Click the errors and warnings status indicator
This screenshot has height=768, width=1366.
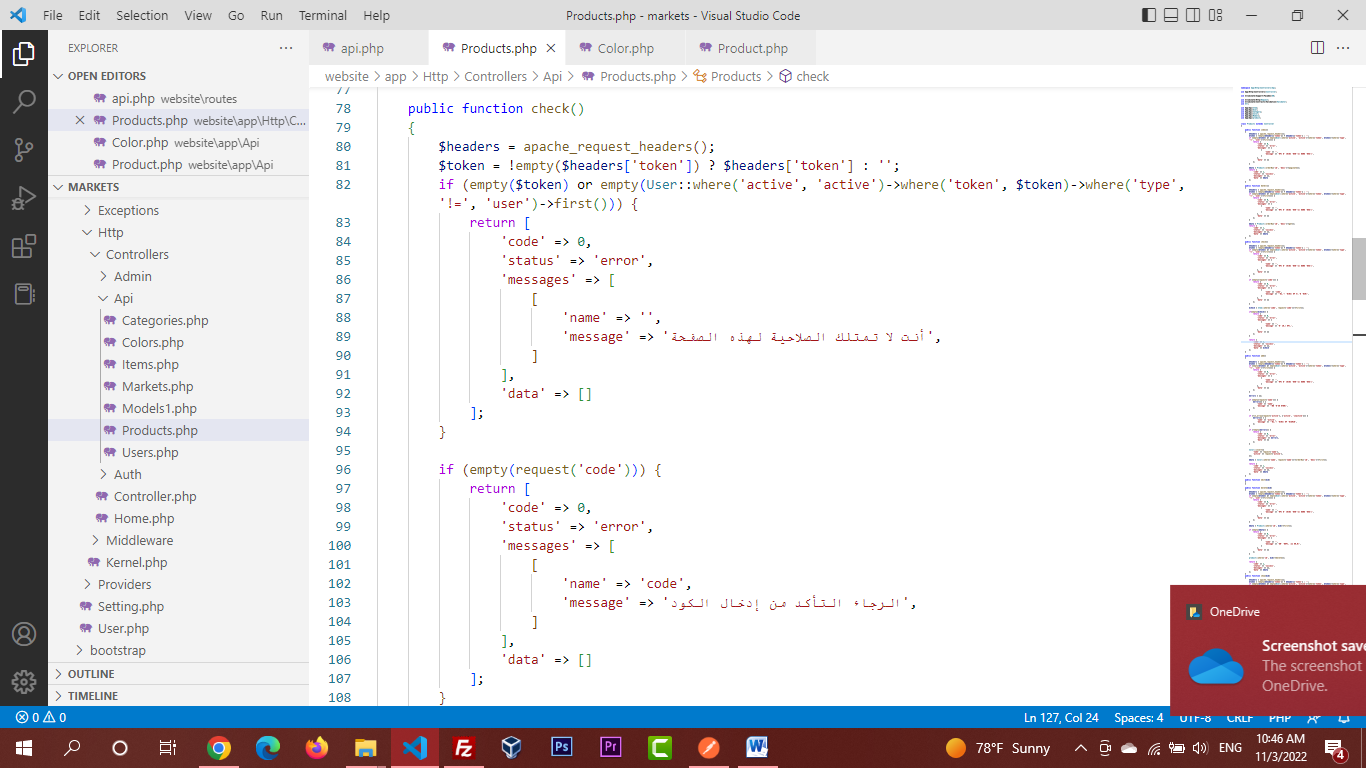[x=41, y=717]
